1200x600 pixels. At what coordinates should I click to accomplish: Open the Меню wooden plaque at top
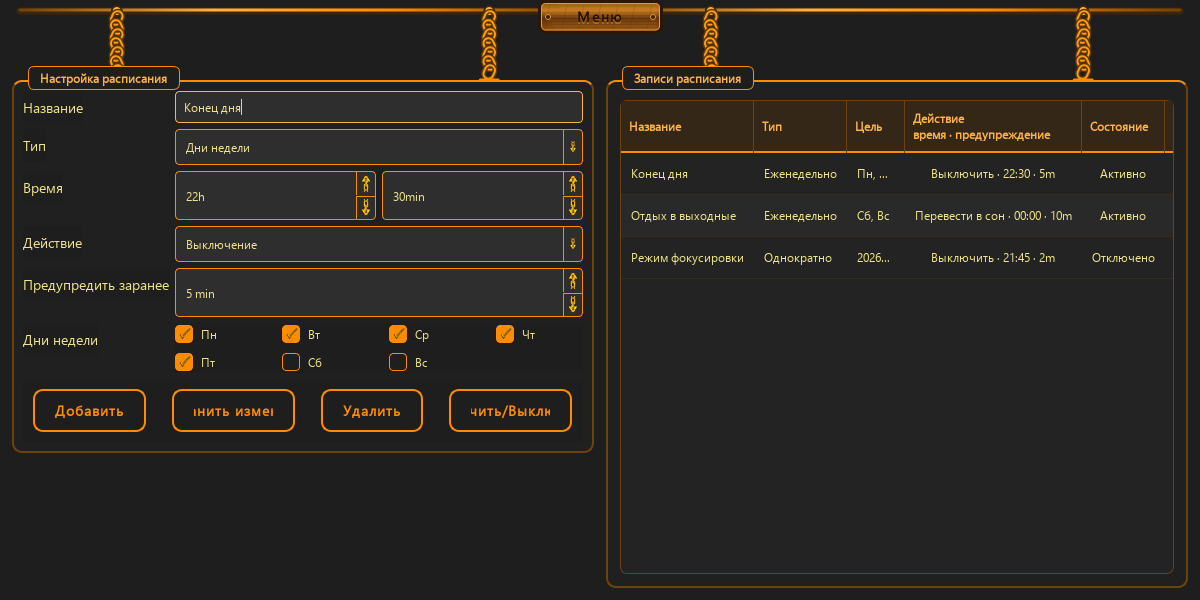pyautogui.click(x=600, y=17)
